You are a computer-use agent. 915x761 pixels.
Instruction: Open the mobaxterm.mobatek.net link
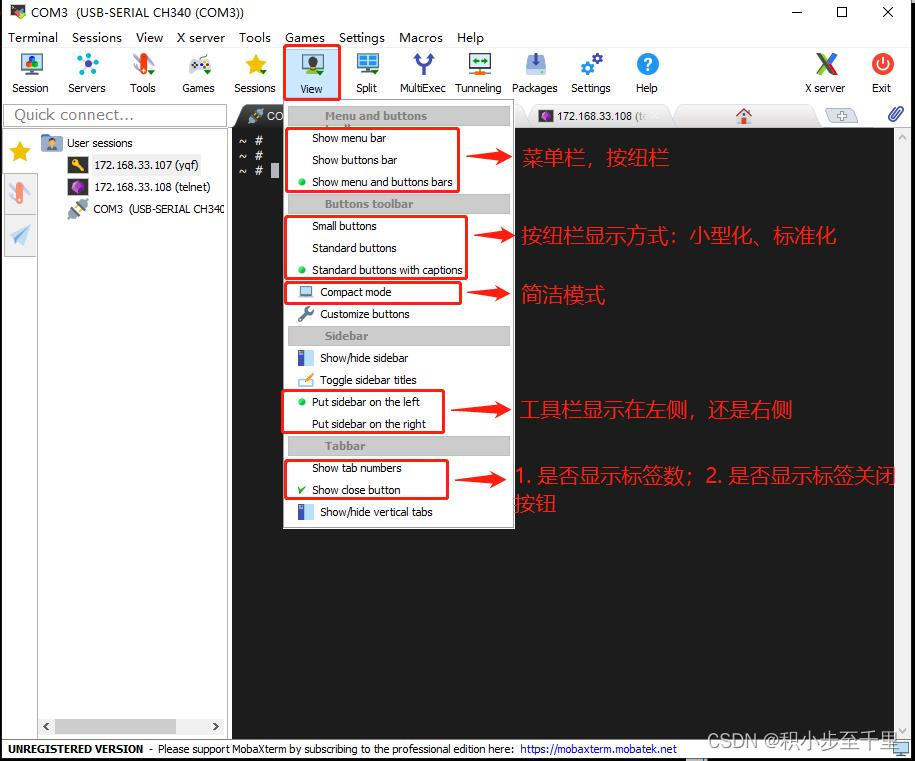[598, 749]
